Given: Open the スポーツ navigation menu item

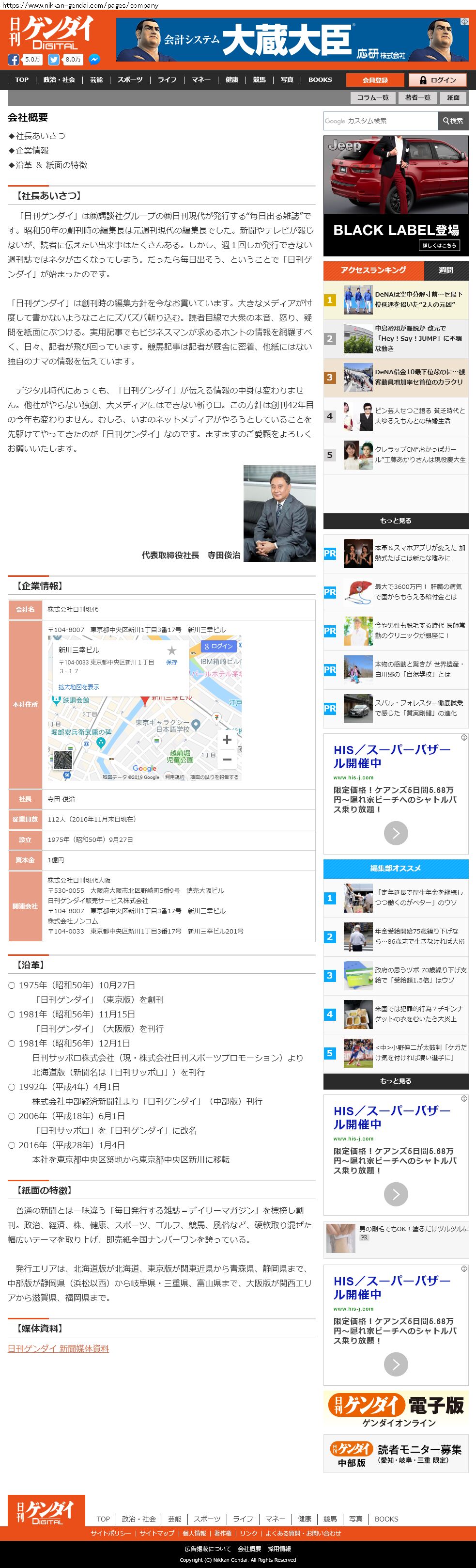Looking at the screenshot, I should point(130,80).
